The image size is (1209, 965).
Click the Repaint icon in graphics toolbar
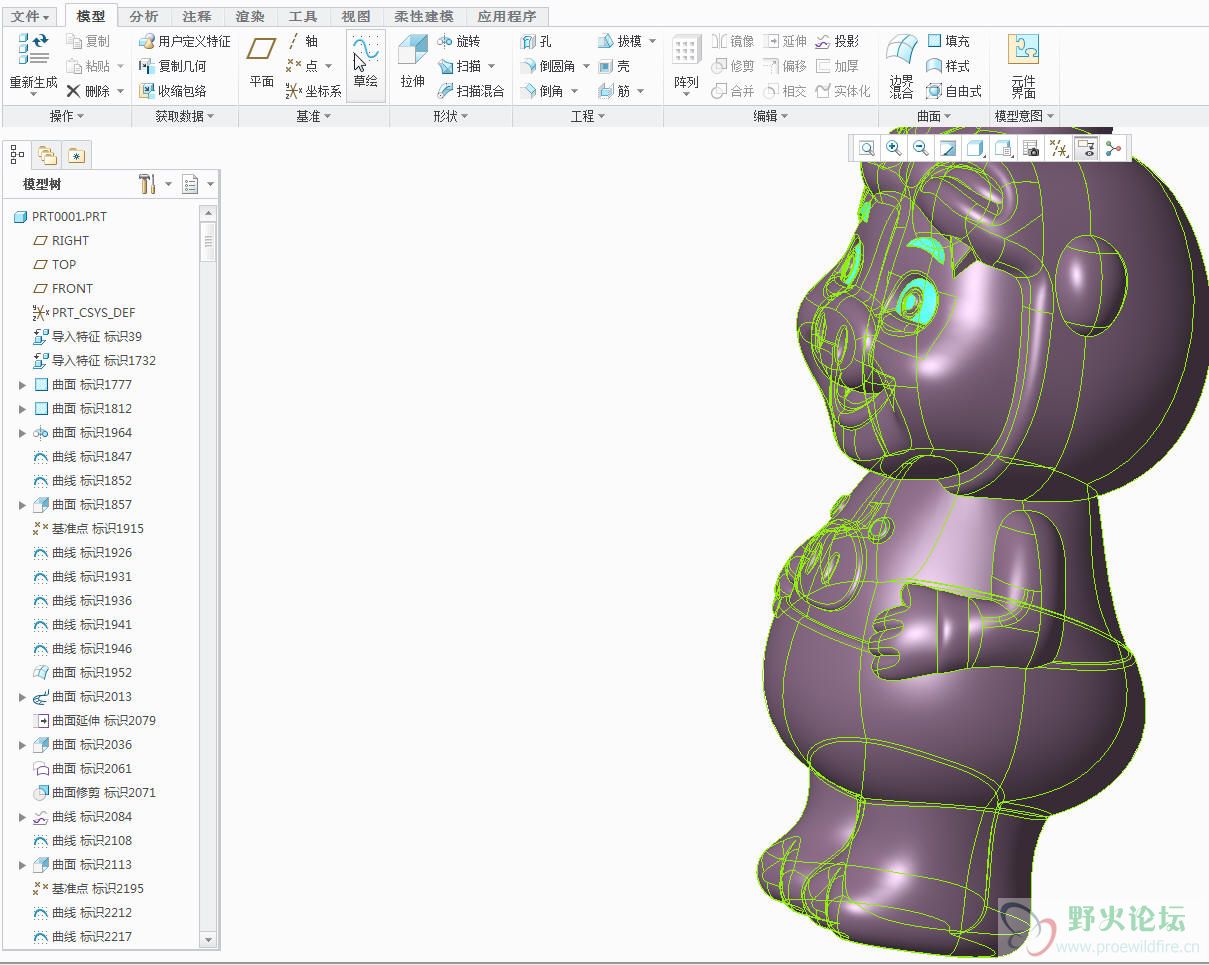click(948, 149)
